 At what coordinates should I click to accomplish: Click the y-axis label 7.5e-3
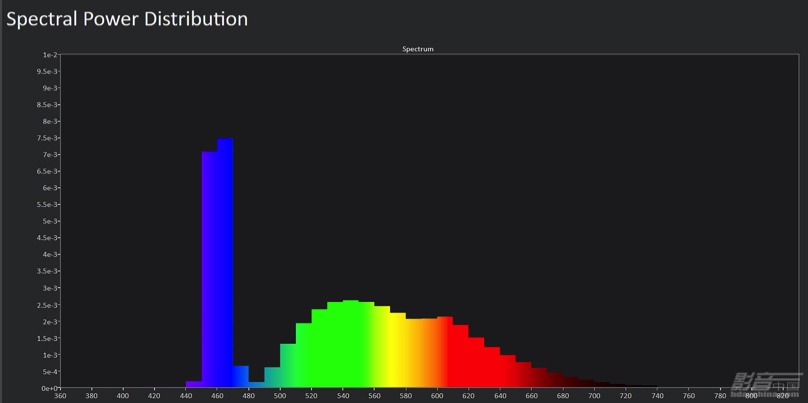point(47,138)
